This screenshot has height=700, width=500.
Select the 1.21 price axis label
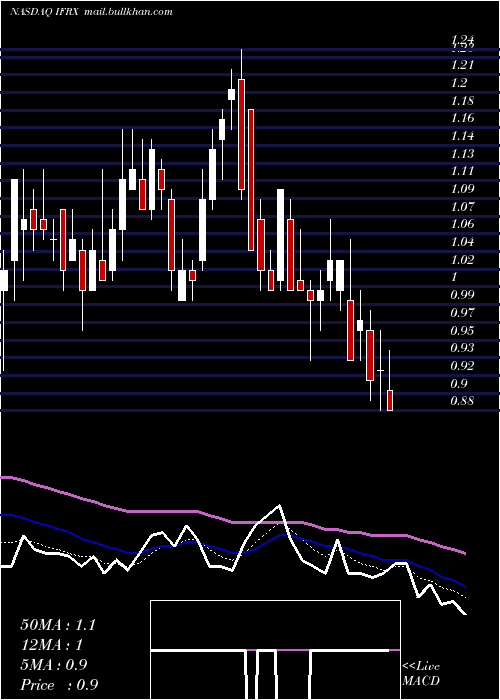coord(462,65)
